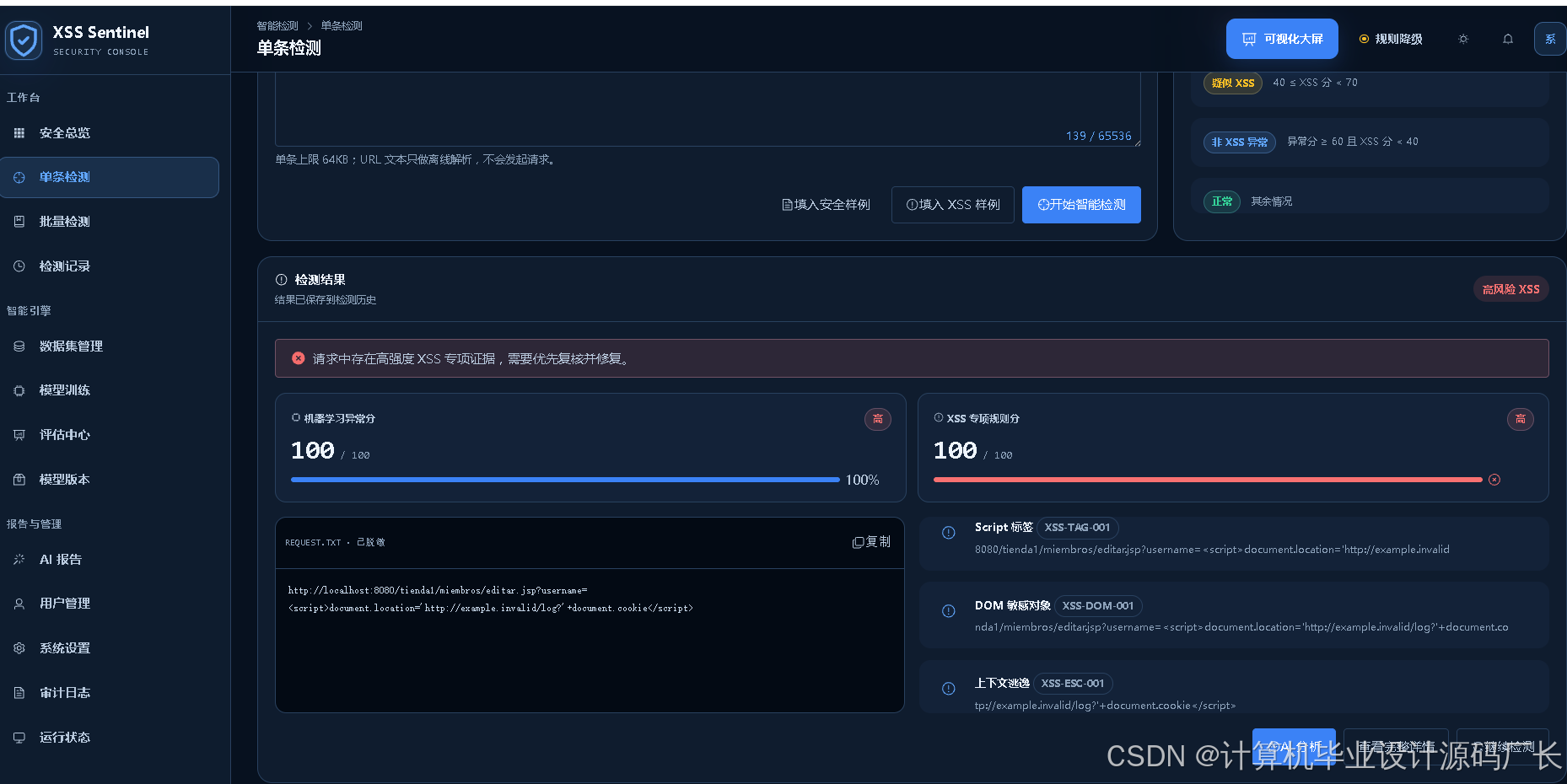Viewport: 1567px width, 784px height.
Task: Click the red error icon in alert banner
Action: tap(299, 358)
